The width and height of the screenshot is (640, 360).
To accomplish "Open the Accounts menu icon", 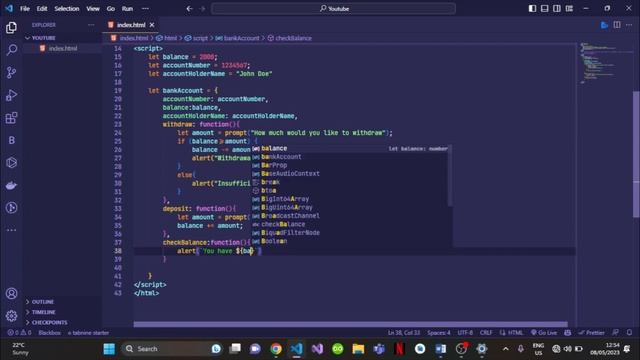I will pyautogui.click(x=11, y=293).
